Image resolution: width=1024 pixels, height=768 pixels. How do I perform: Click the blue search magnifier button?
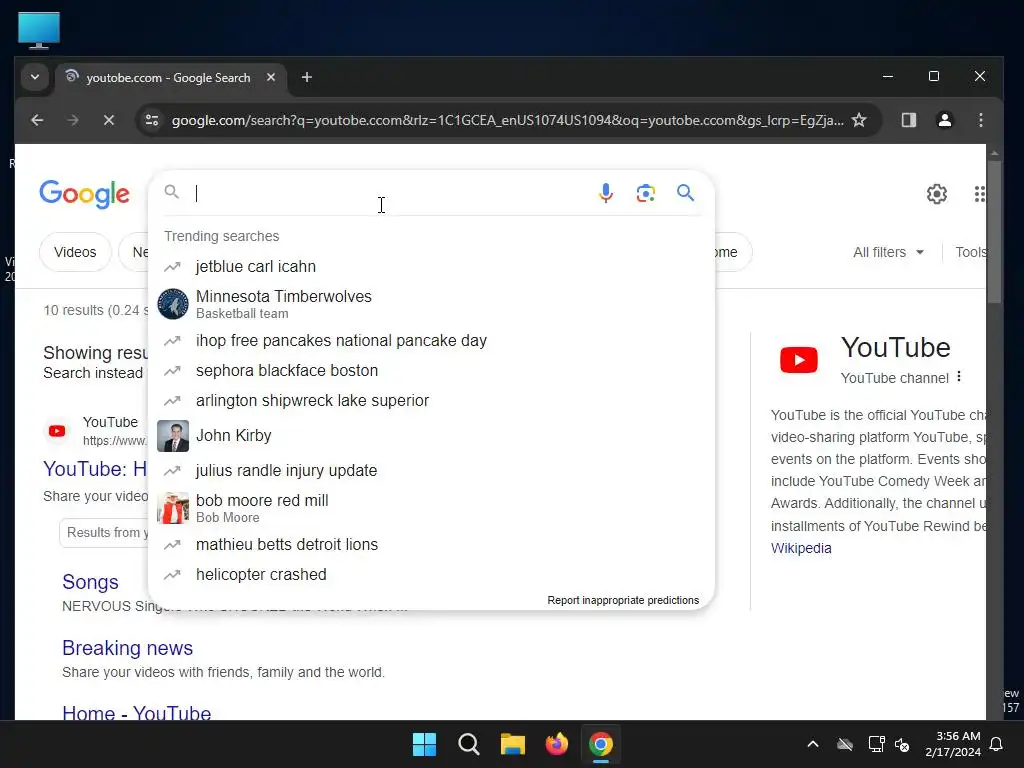click(685, 193)
